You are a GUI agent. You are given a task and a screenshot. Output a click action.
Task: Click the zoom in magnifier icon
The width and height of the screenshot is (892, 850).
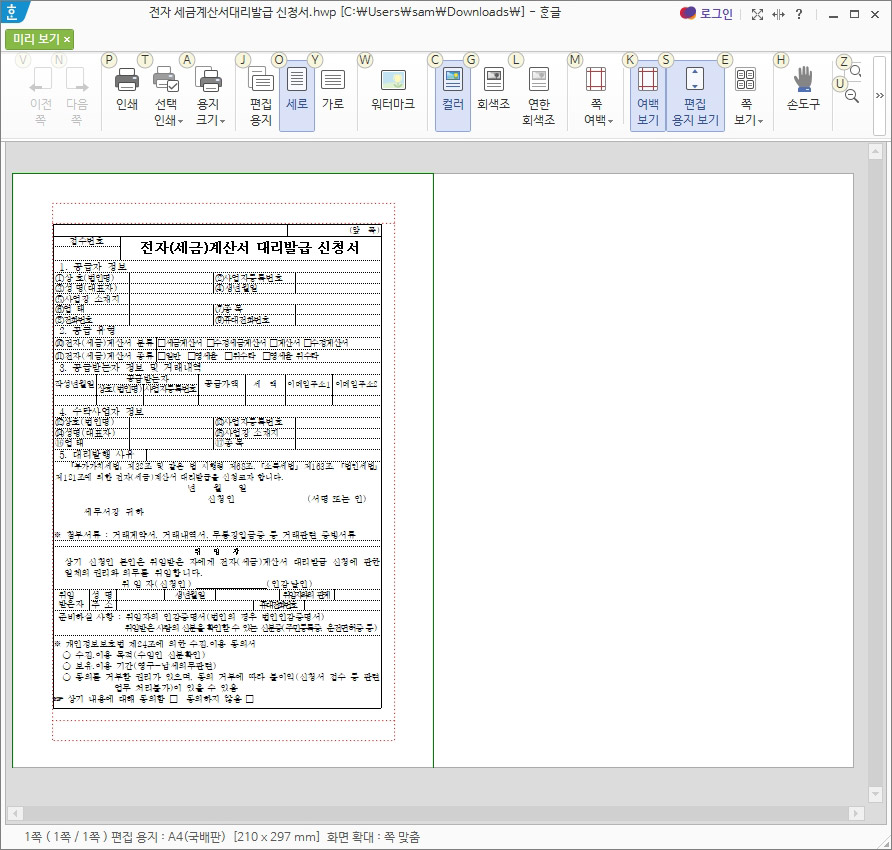855,71
